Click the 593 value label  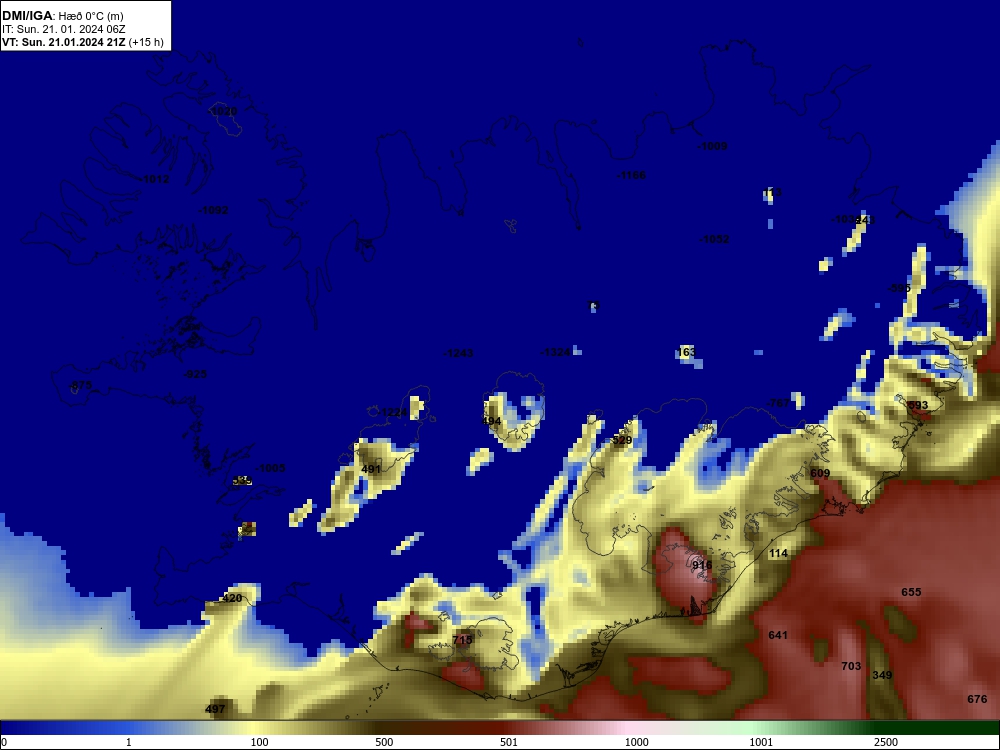[918, 405]
